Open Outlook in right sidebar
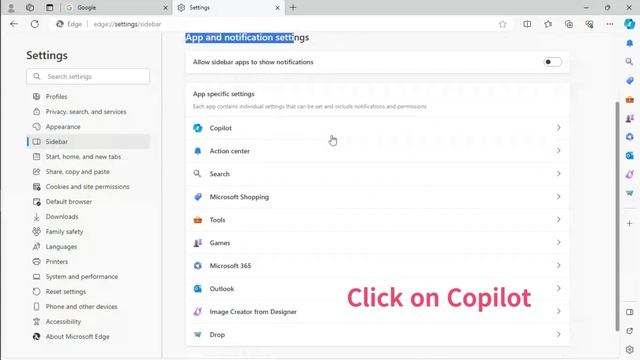 [629, 156]
